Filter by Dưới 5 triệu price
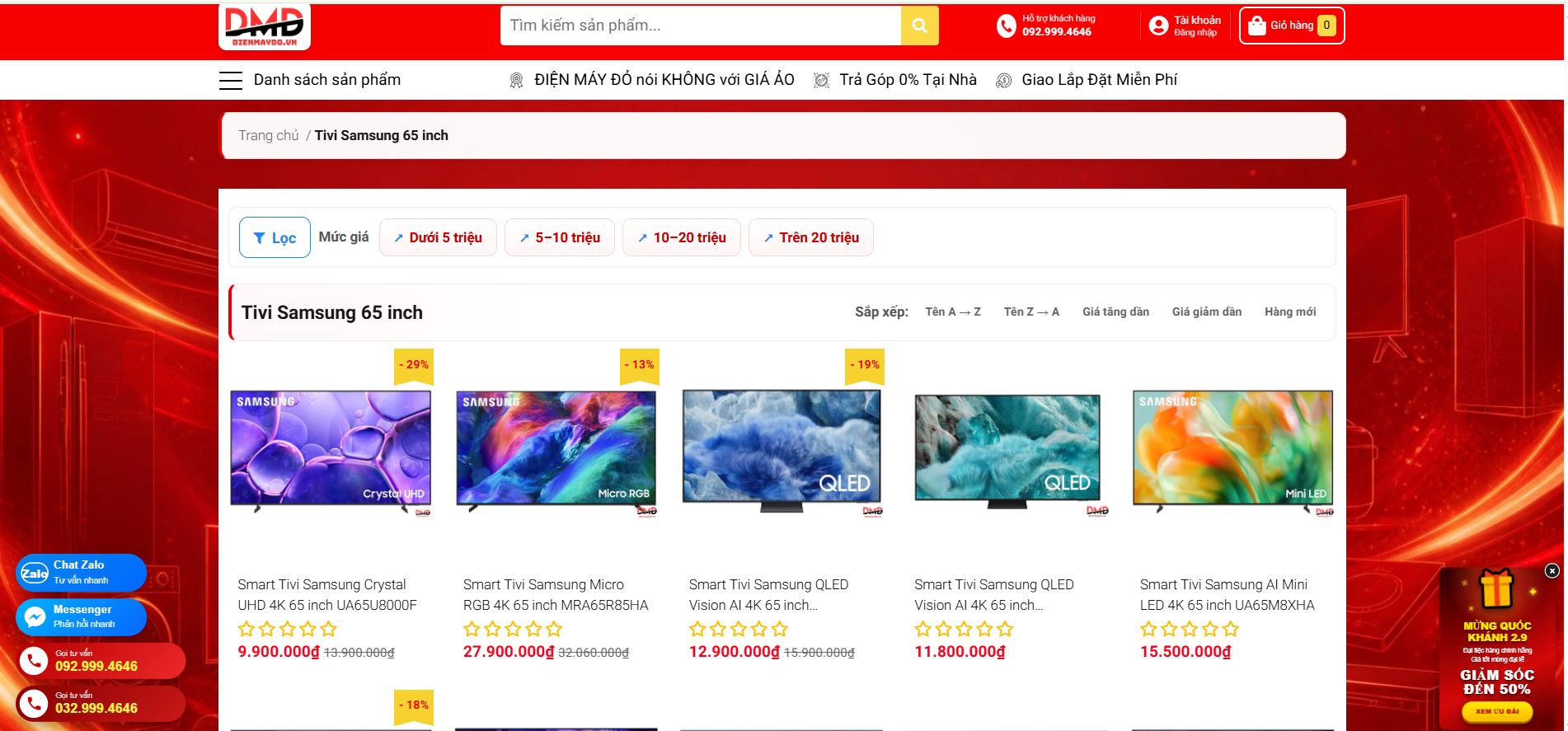The width and height of the screenshot is (1568, 731). 438,237
